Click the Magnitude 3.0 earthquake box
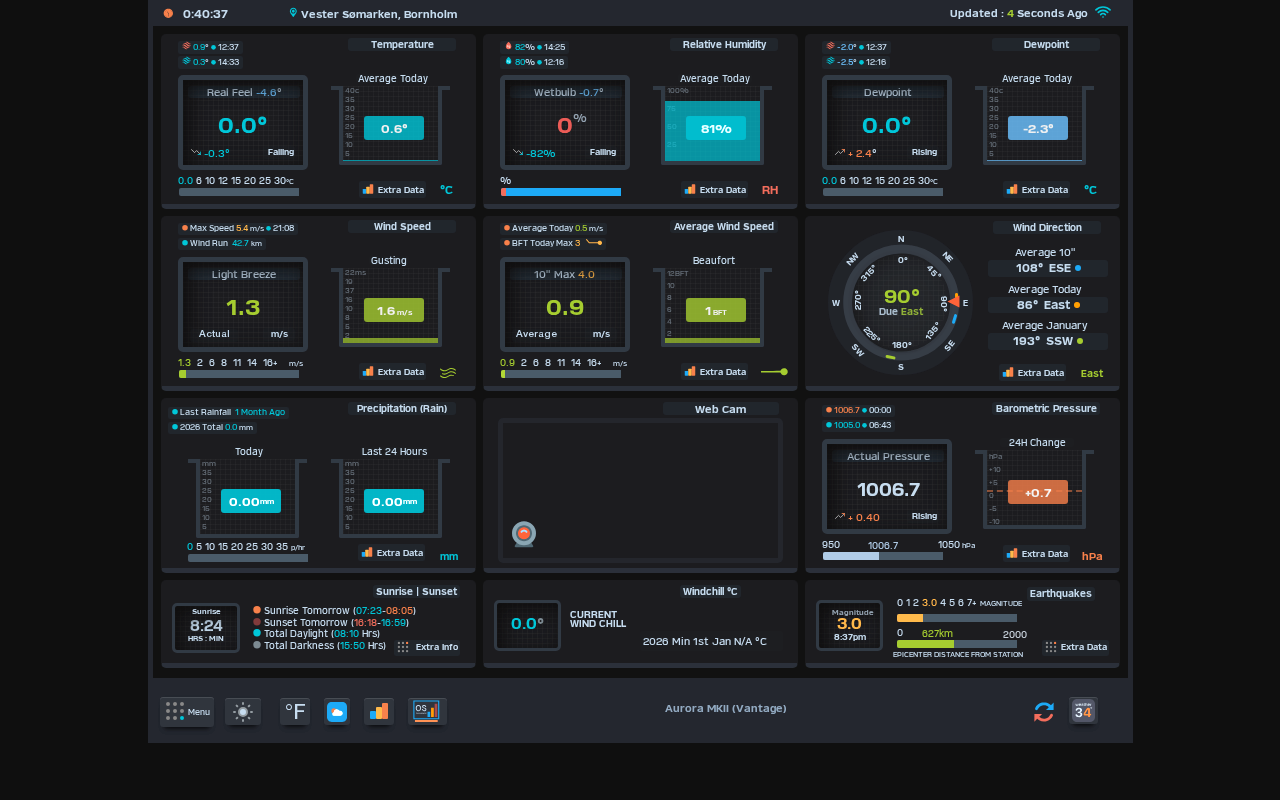1280x800 pixels. click(850, 625)
